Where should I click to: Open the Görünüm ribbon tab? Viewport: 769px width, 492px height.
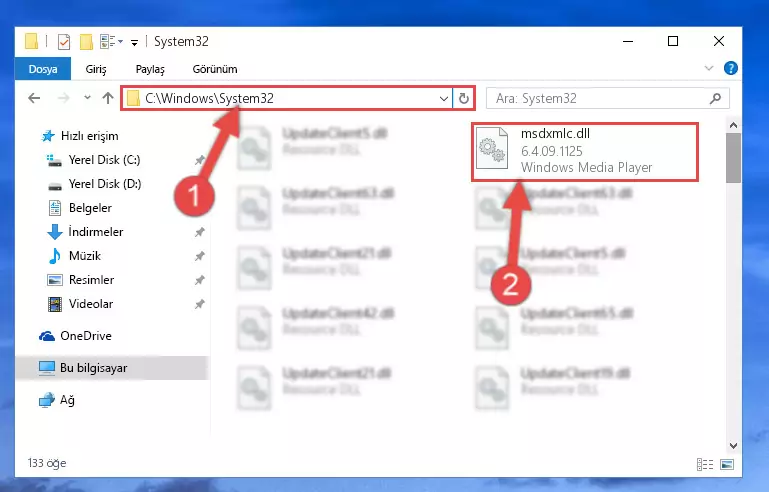click(215, 69)
